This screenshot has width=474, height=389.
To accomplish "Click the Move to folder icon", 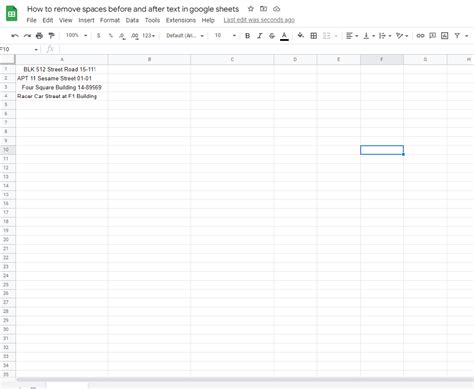I will (x=263, y=9).
